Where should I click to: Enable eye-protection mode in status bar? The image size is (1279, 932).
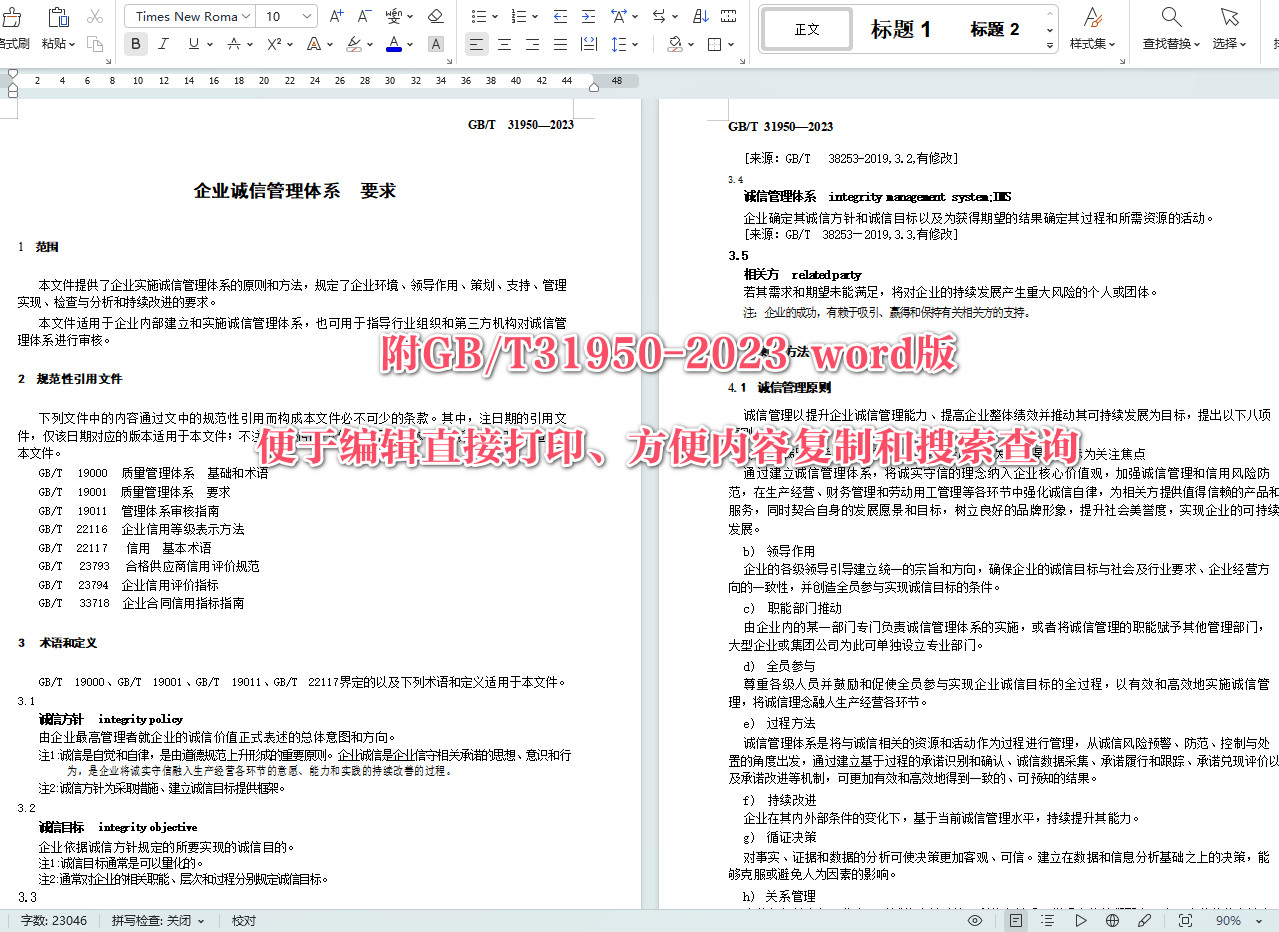(x=975, y=920)
